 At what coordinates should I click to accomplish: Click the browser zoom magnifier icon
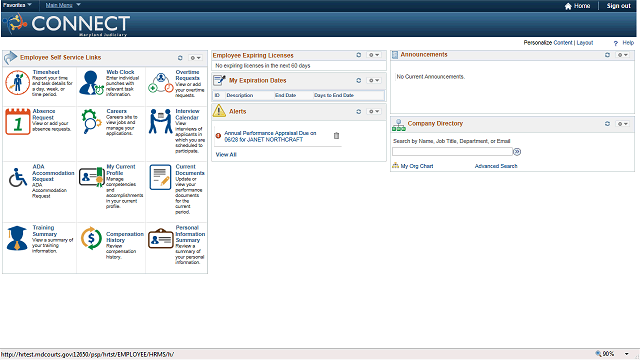(598, 354)
